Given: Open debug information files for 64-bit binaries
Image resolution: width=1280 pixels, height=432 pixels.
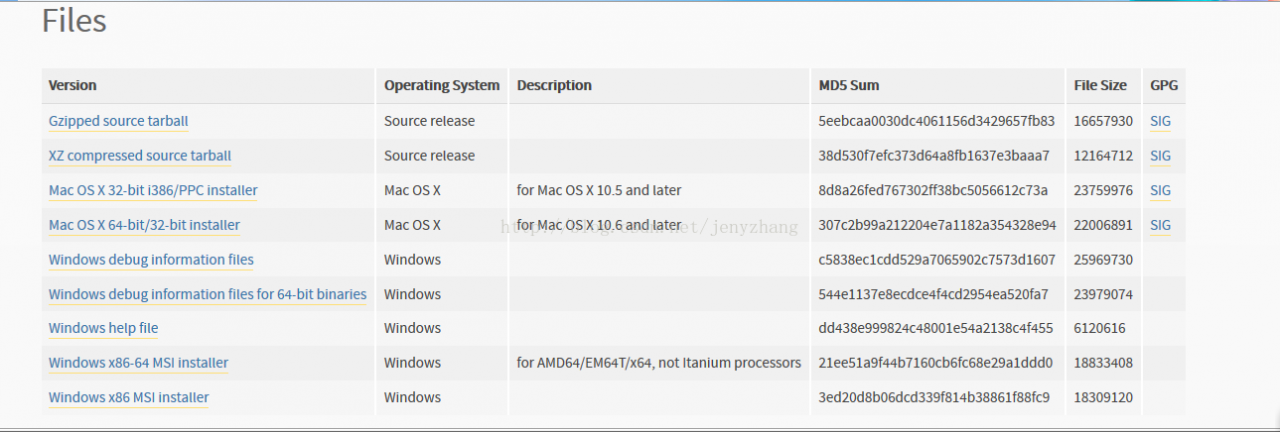Looking at the screenshot, I should (x=207, y=294).
